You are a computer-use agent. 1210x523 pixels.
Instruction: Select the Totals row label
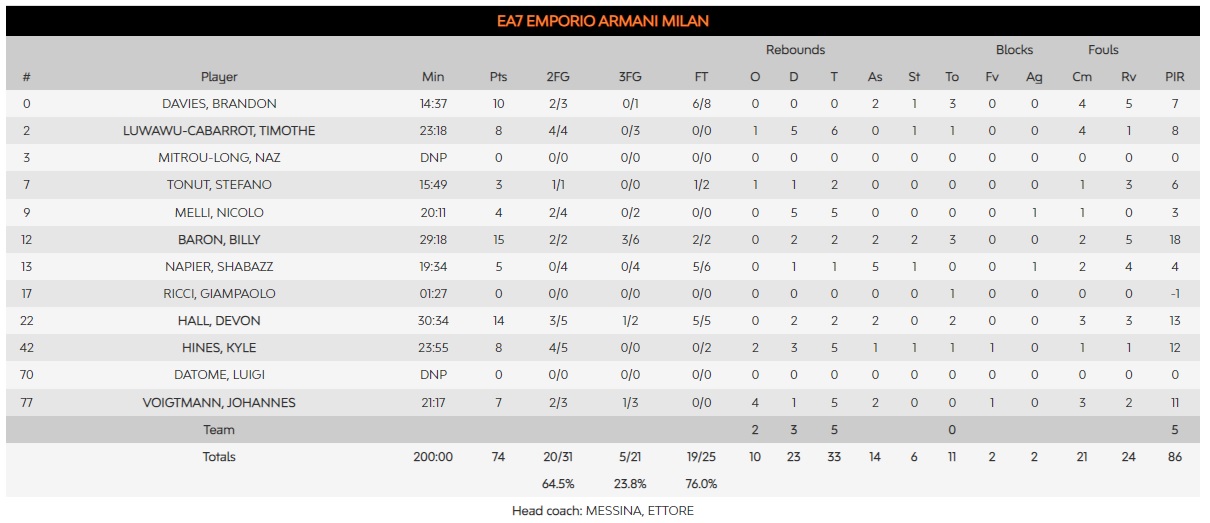click(x=219, y=457)
